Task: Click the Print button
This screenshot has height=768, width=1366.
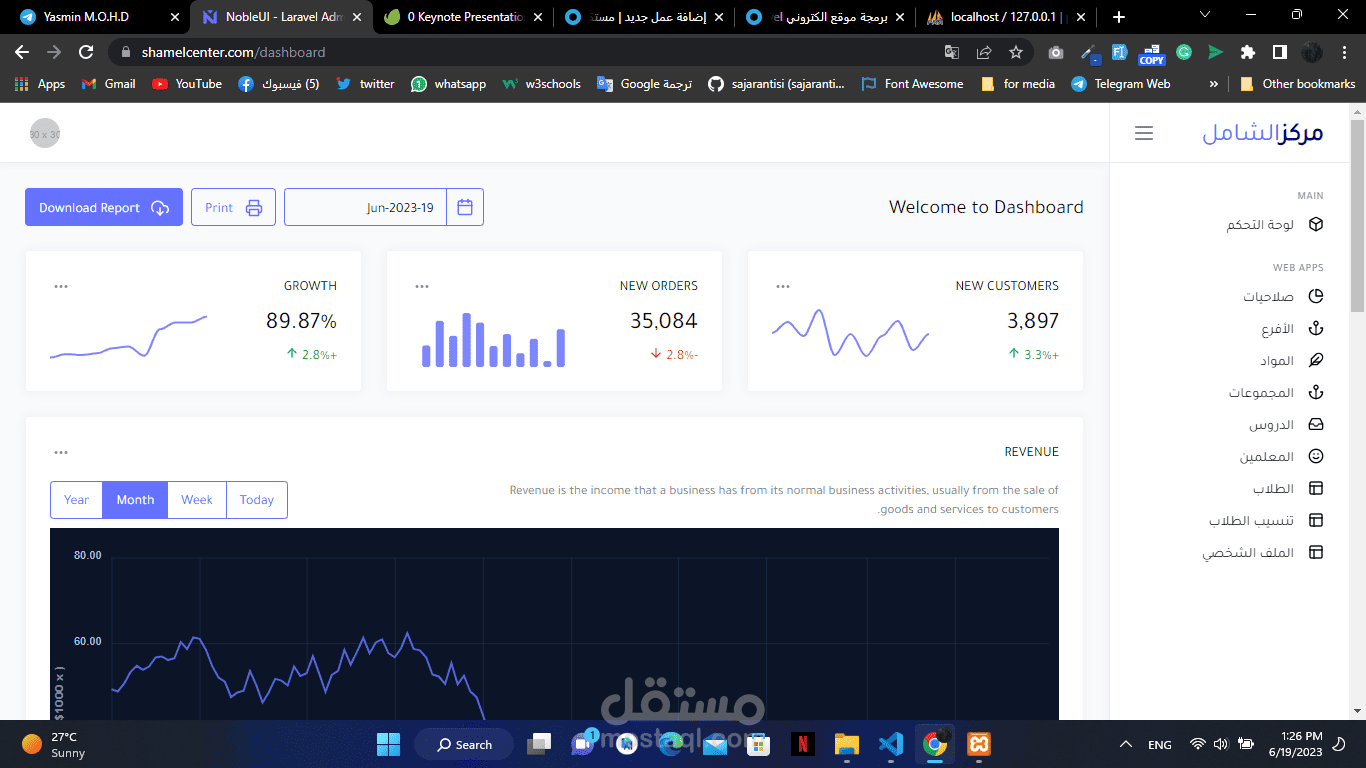Action: coord(233,207)
